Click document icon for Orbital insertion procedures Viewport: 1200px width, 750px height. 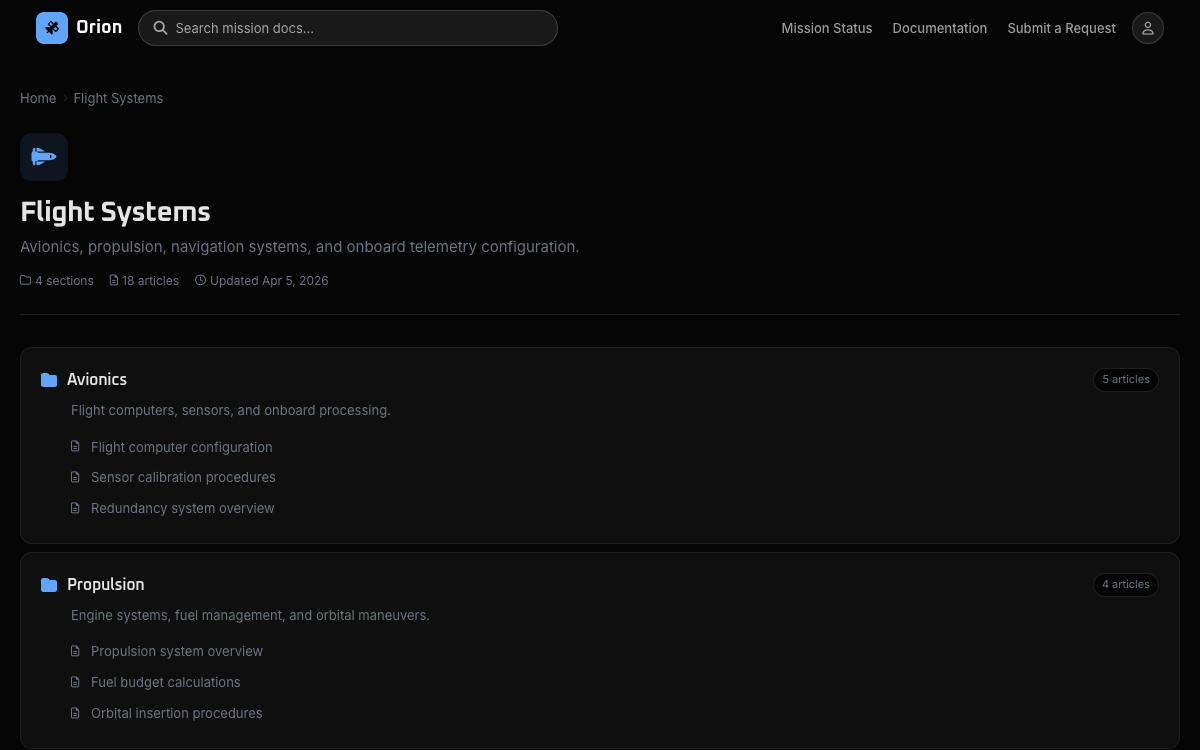coord(75,713)
